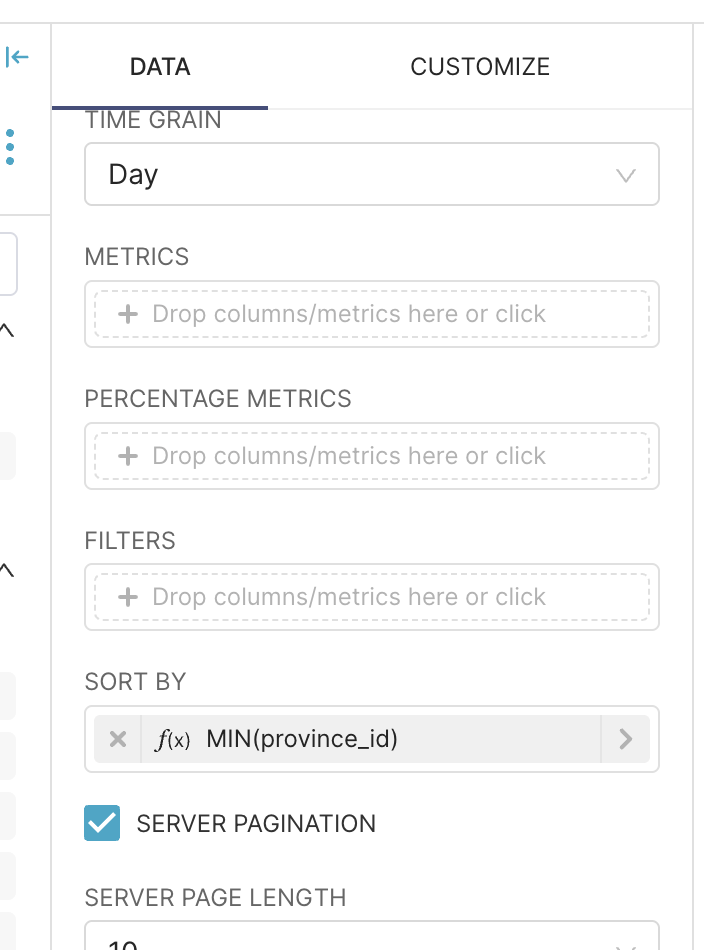Select the DATA tab

pos(160,67)
